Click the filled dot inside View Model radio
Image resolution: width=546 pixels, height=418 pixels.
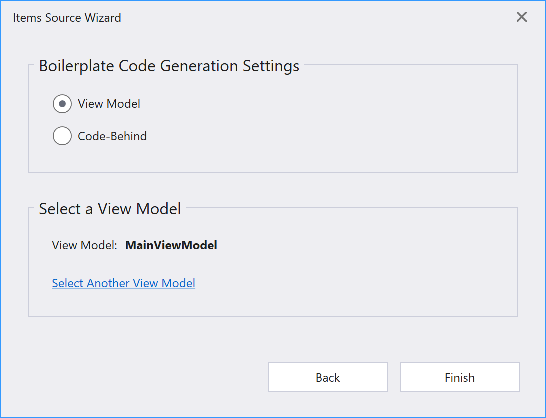click(62, 104)
